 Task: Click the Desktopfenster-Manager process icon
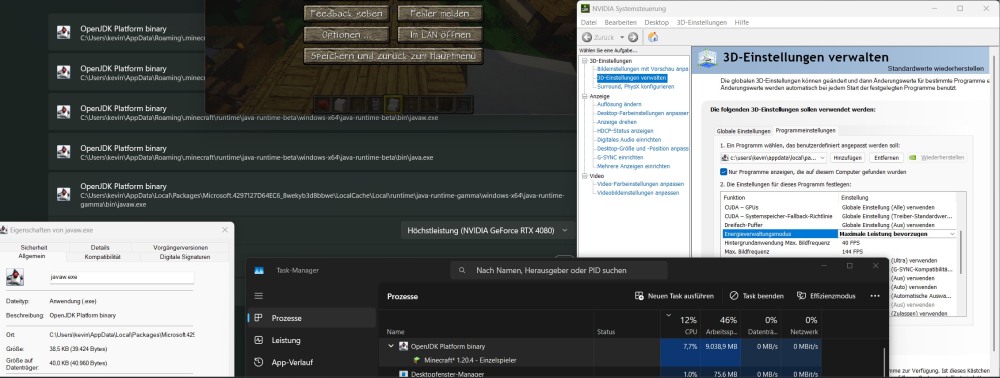point(403,374)
